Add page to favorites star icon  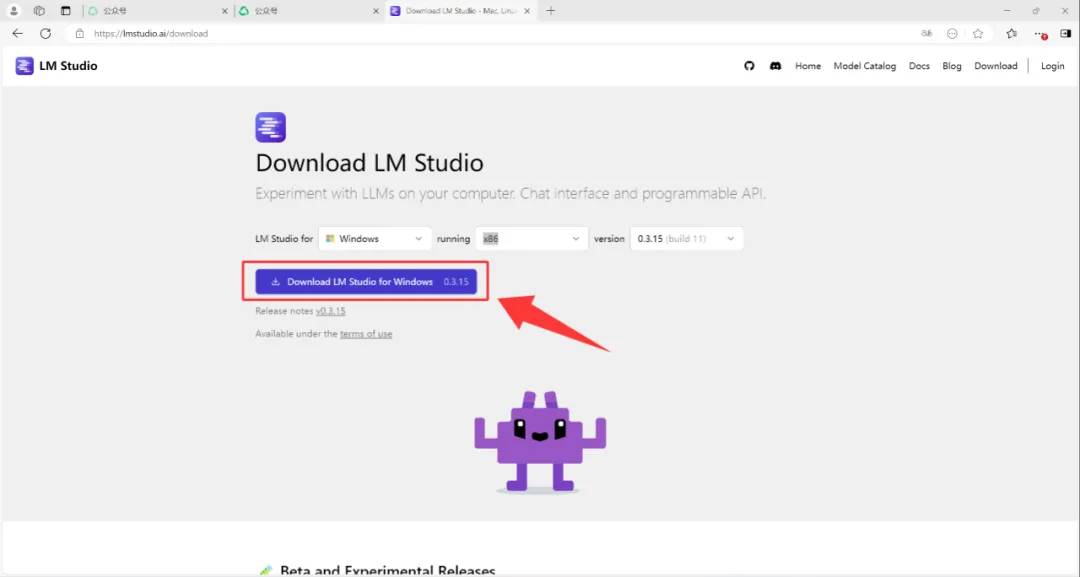coord(978,33)
